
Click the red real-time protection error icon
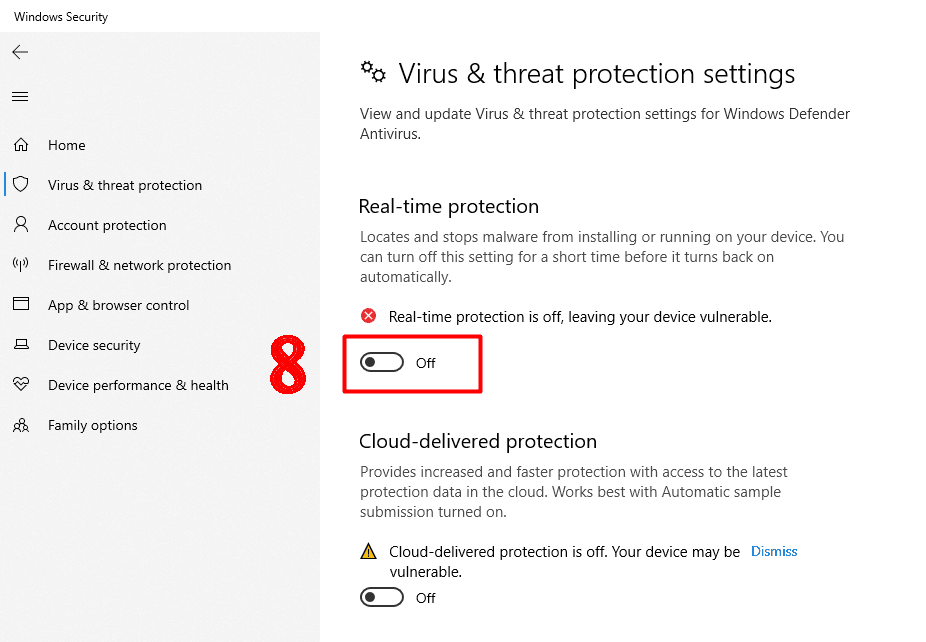[369, 316]
